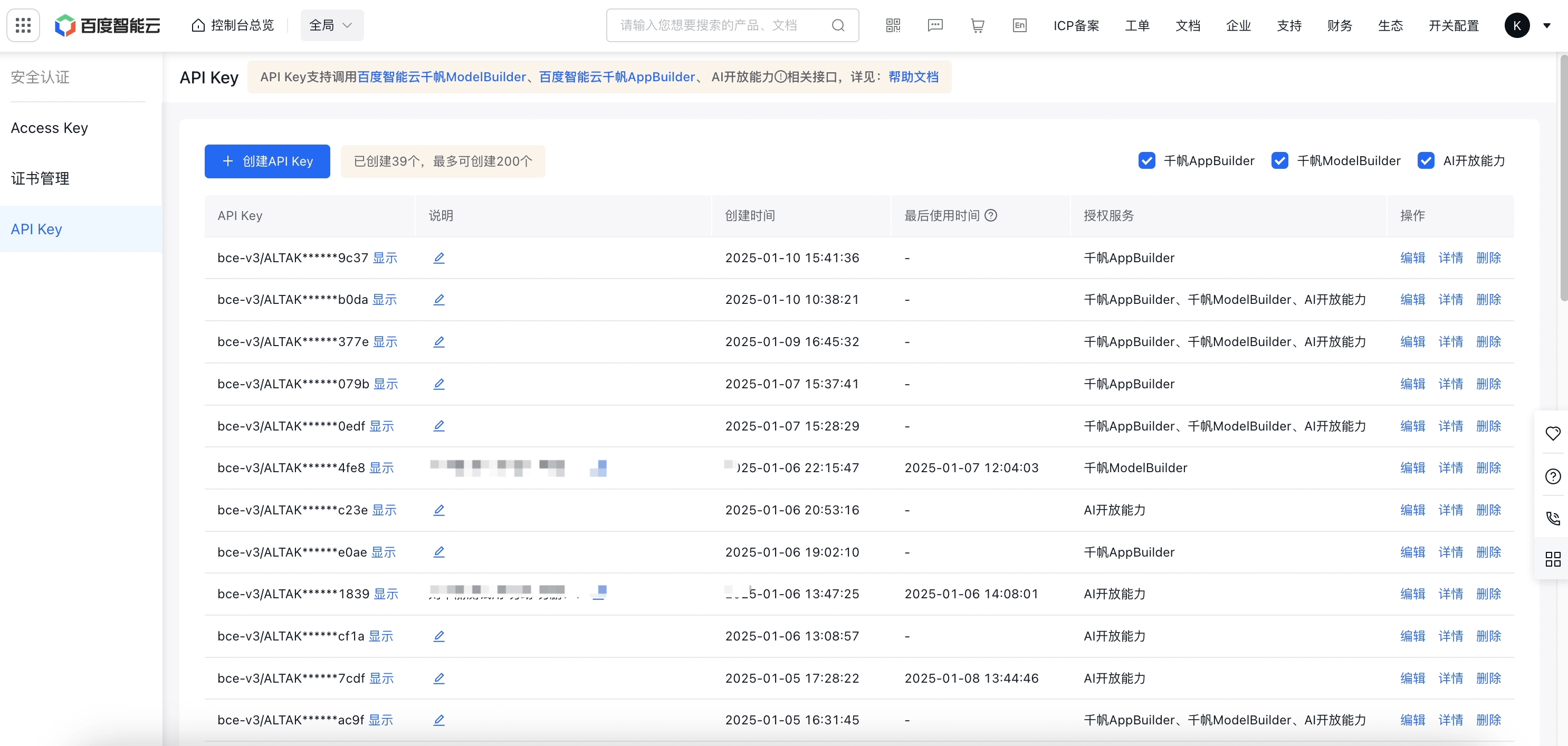Edit description icon for key cf1a
Image resolution: width=1568 pixels, height=746 pixels.
tap(439, 636)
